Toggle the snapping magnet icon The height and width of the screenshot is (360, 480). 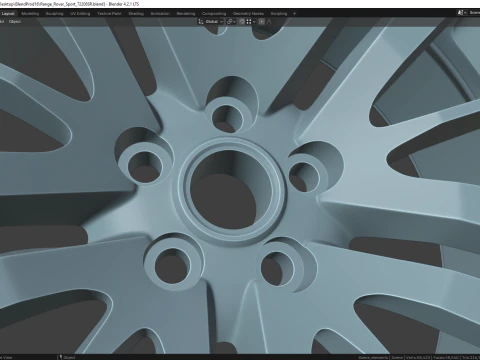pos(242,22)
